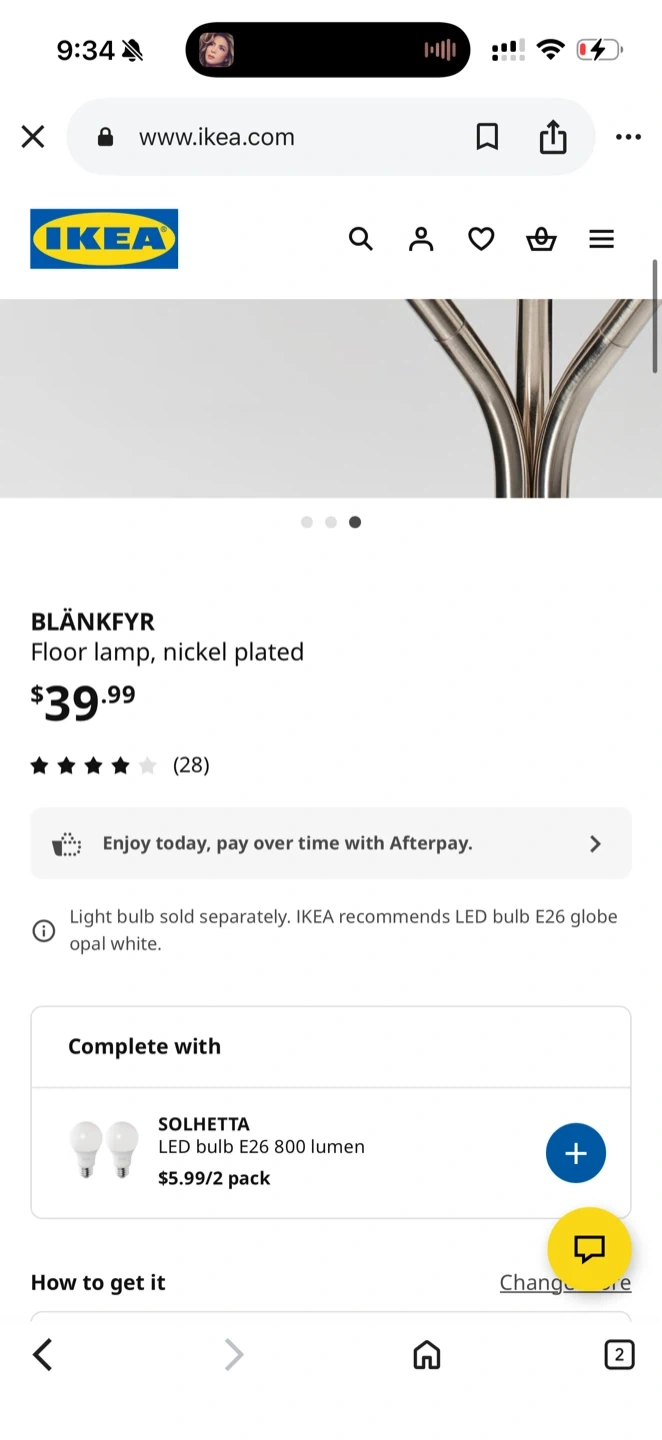Screen dimensions: 662x1440
Task: Open the 28 reviews star rating
Action: (120, 766)
